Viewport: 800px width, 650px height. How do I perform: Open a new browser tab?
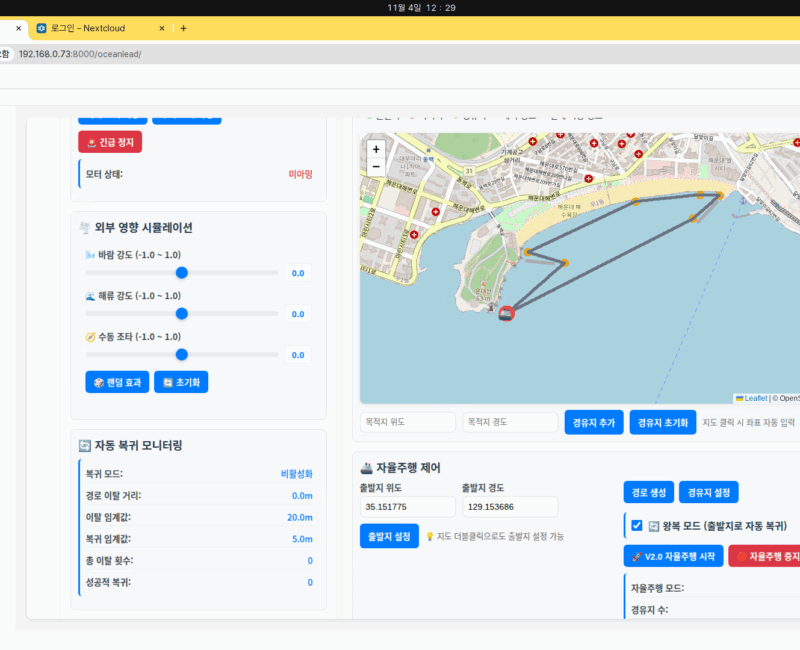[183, 28]
